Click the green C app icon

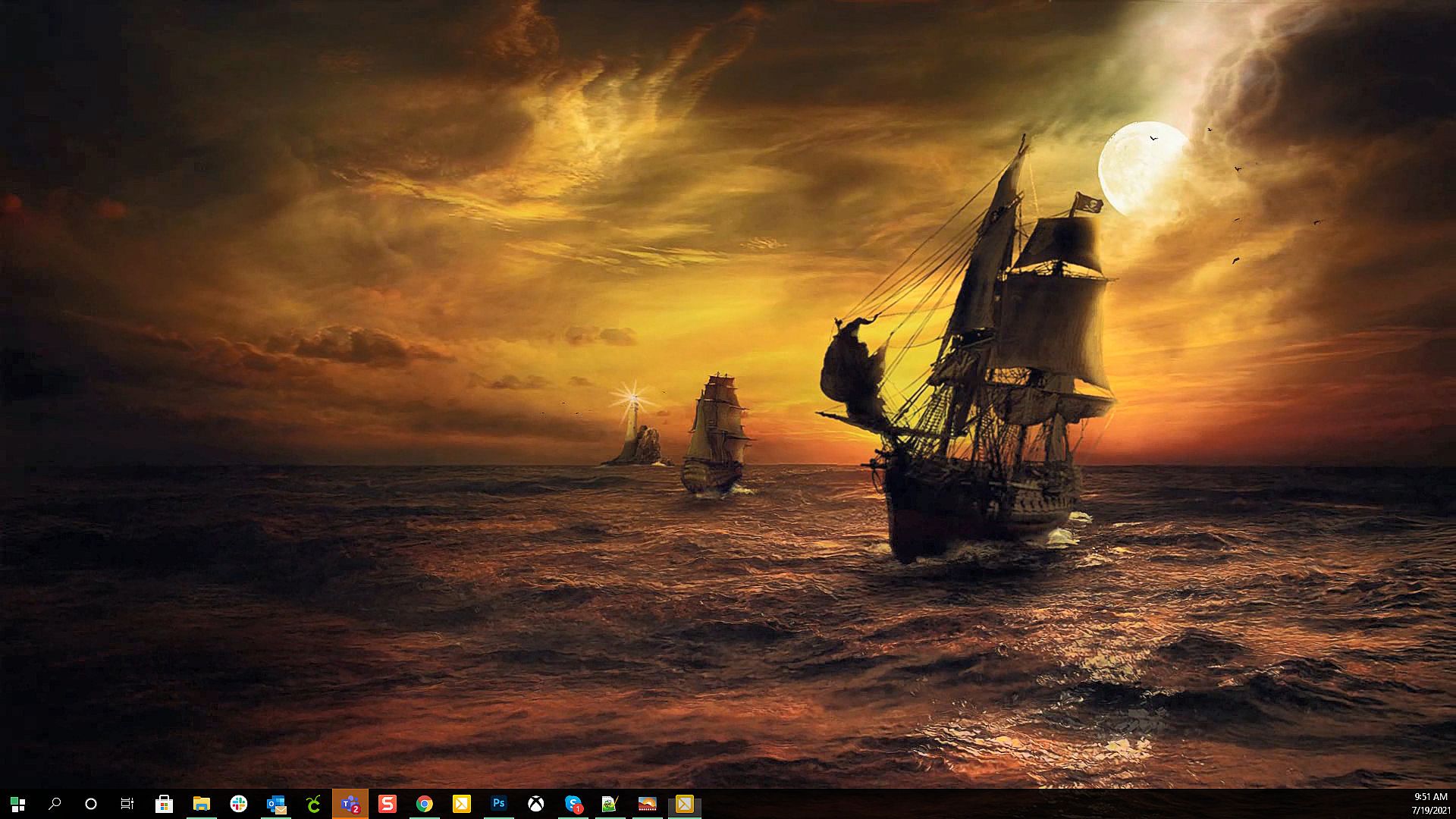pyautogui.click(x=313, y=804)
